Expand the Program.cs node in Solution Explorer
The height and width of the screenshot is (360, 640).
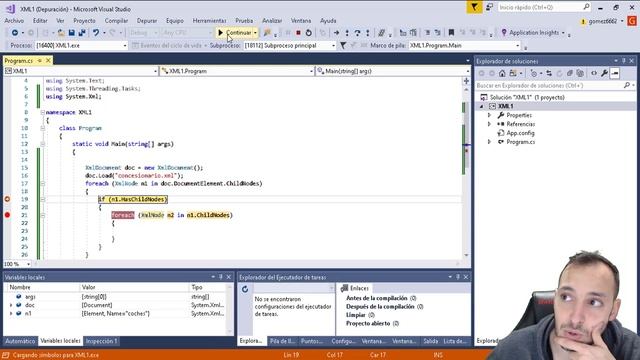click(489, 142)
